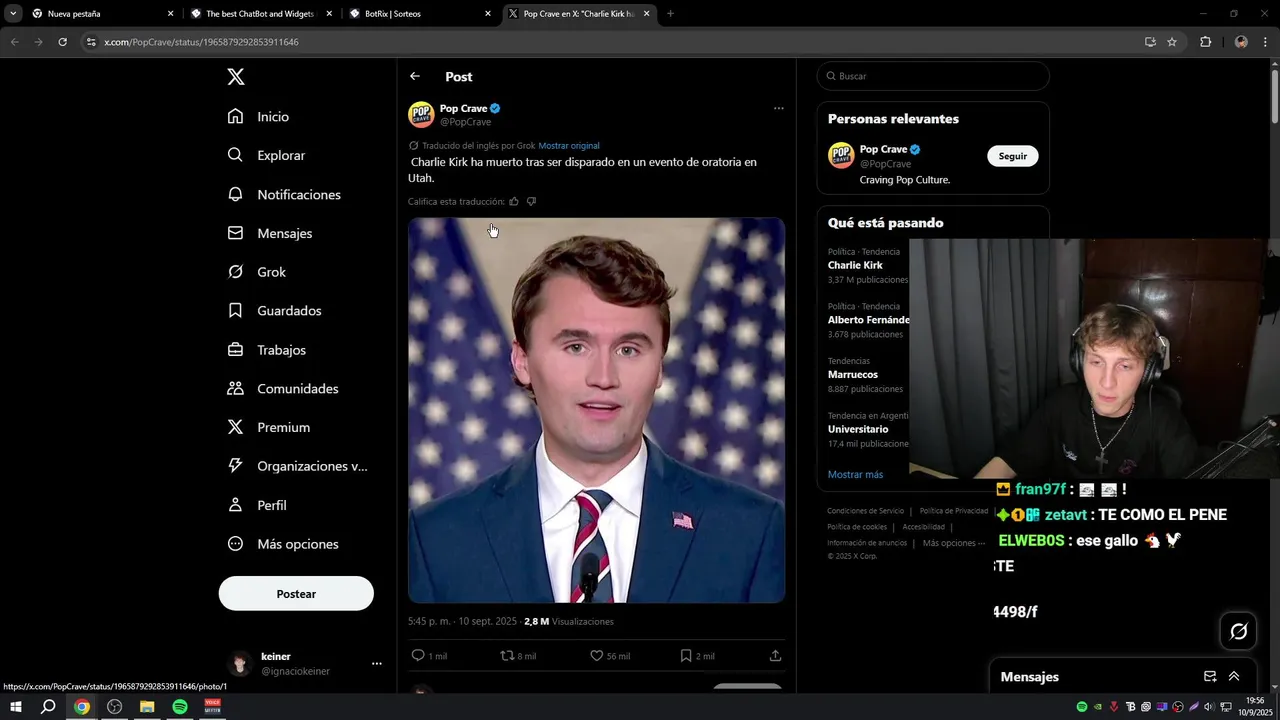Open the post's three-dot more menu

point(778,108)
